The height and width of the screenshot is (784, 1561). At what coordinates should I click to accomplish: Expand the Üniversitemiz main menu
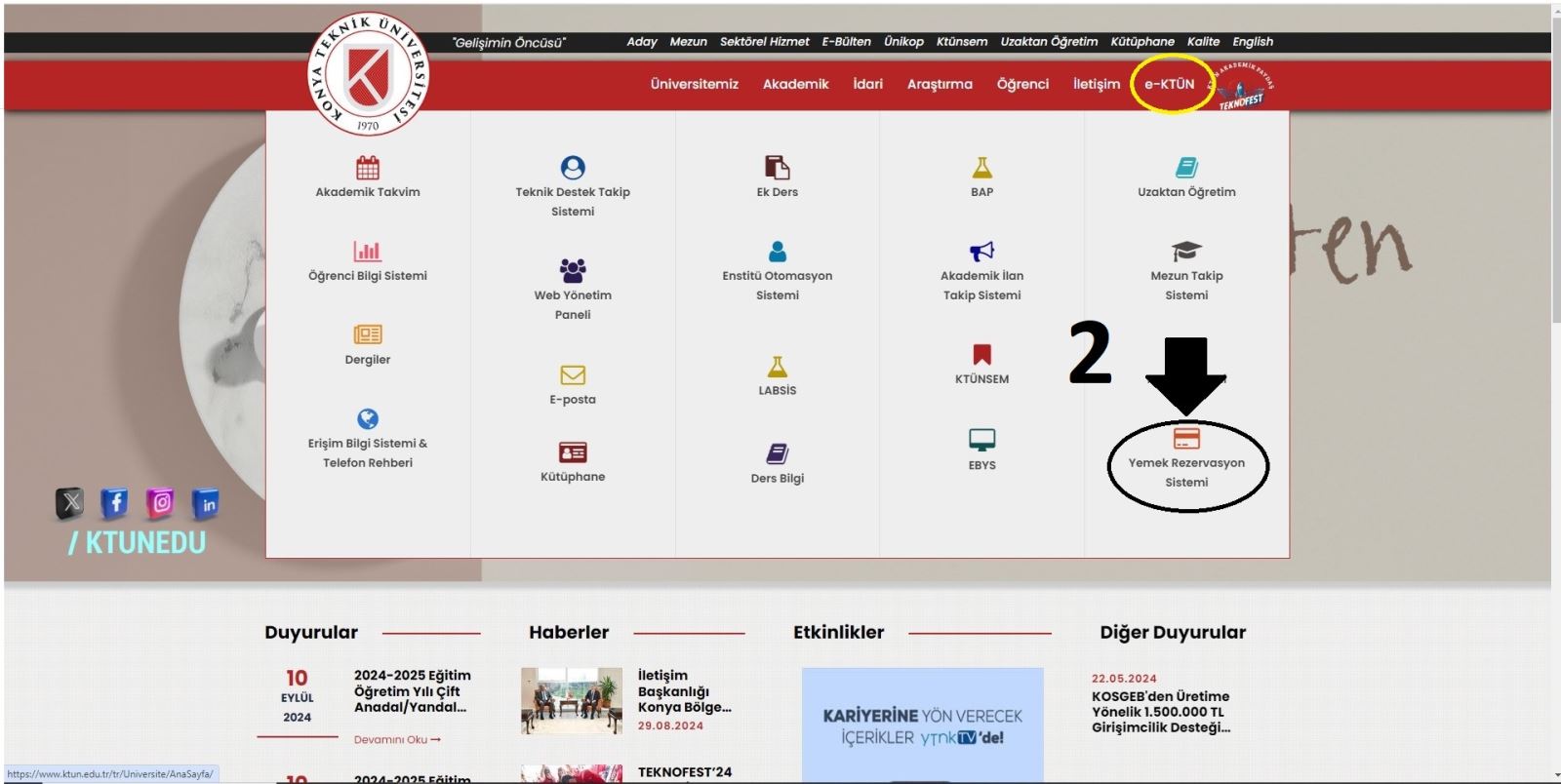click(x=694, y=84)
